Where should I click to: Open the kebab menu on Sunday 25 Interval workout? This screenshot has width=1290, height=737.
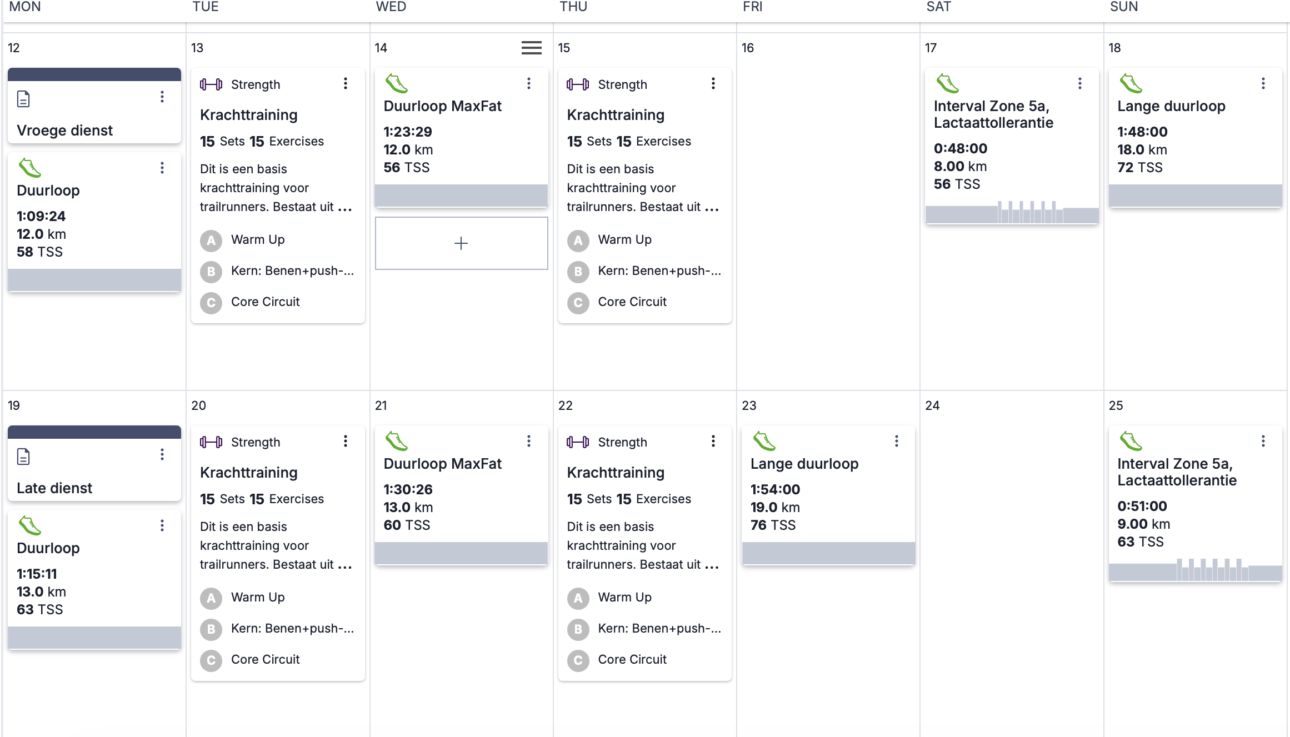[1263, 440]
